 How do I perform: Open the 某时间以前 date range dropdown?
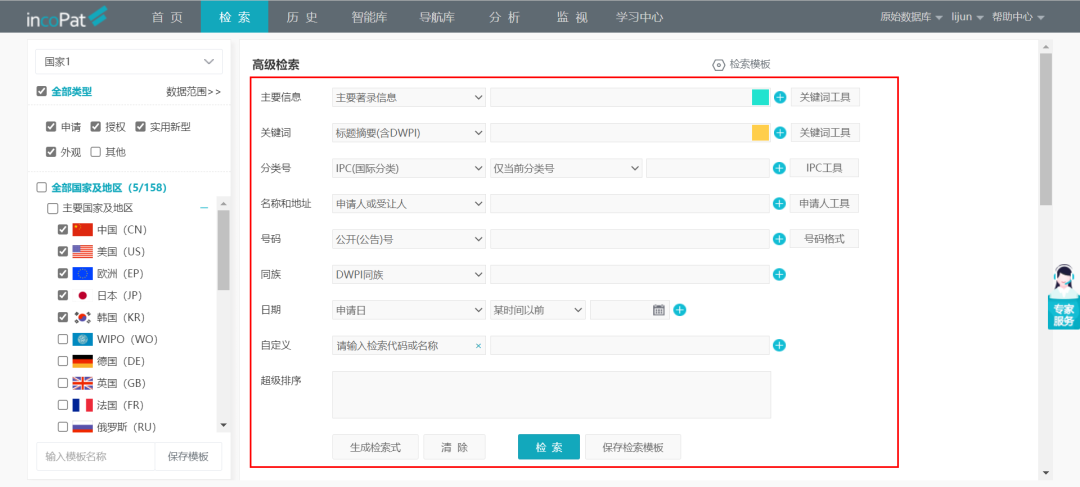pos(537,310)
